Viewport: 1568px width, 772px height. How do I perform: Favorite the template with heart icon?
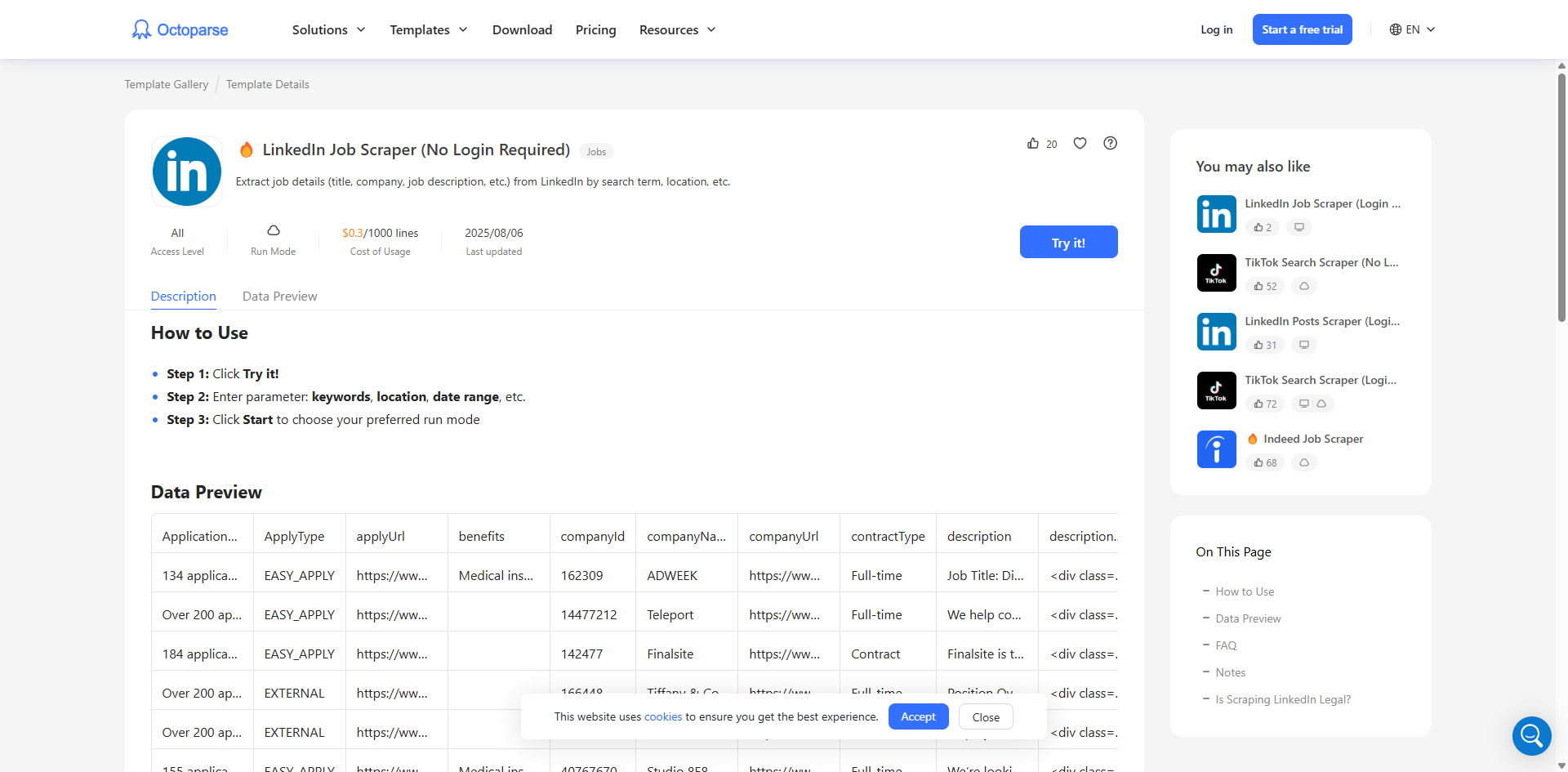[x=1080, y=144]
